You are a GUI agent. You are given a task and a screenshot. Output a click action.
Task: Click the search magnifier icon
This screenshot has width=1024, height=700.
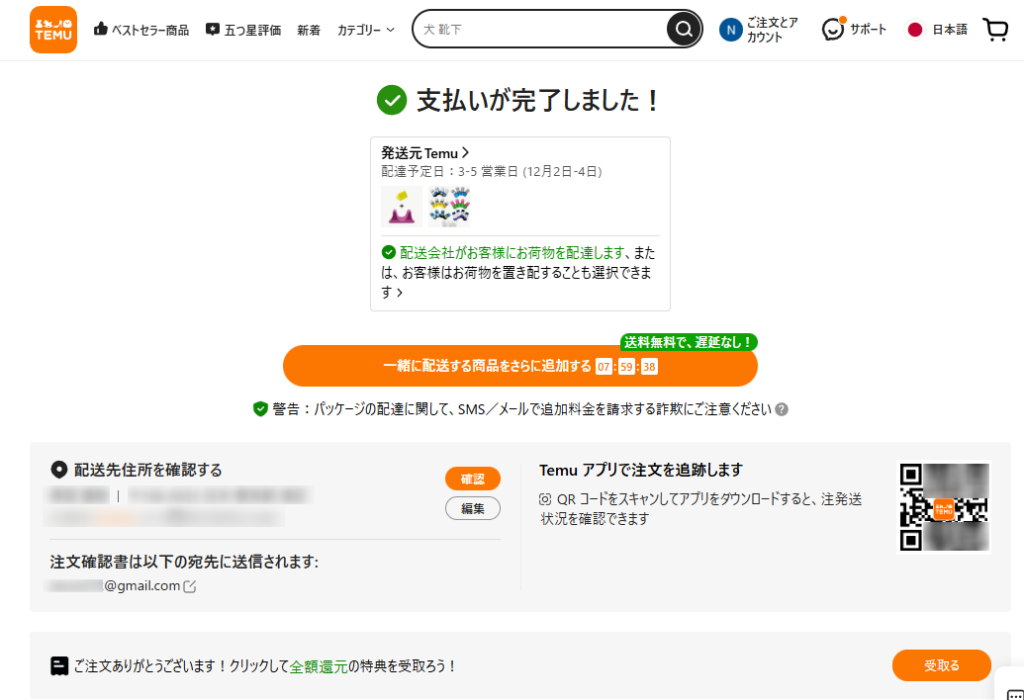tap(683, 30)
